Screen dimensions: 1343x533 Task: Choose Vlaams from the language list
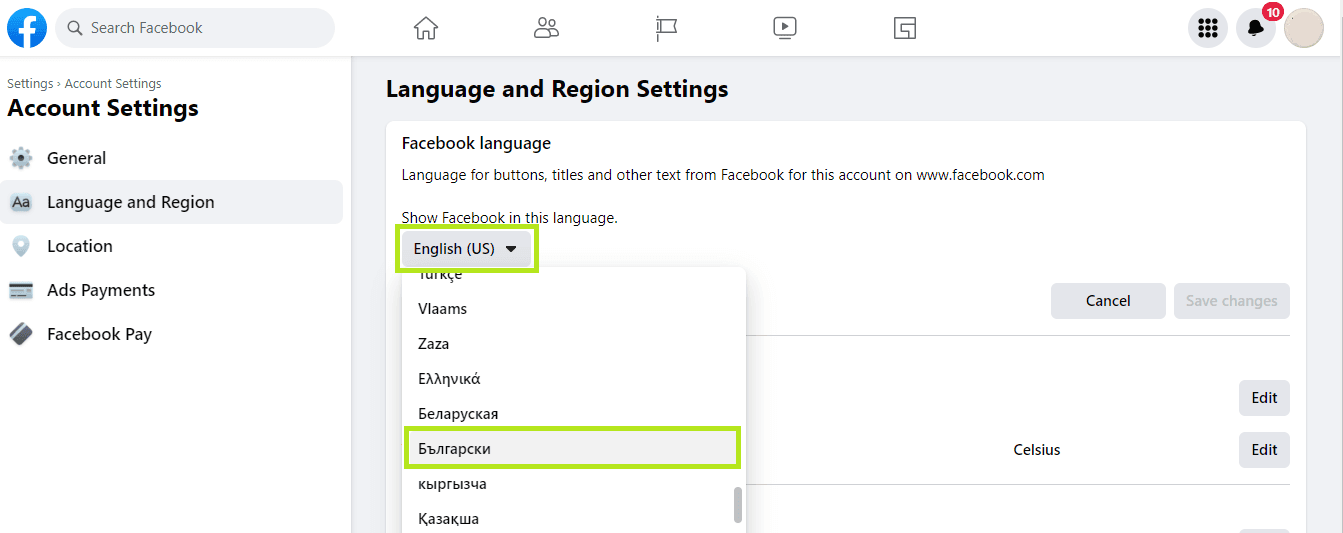click(x=574, y=309)
